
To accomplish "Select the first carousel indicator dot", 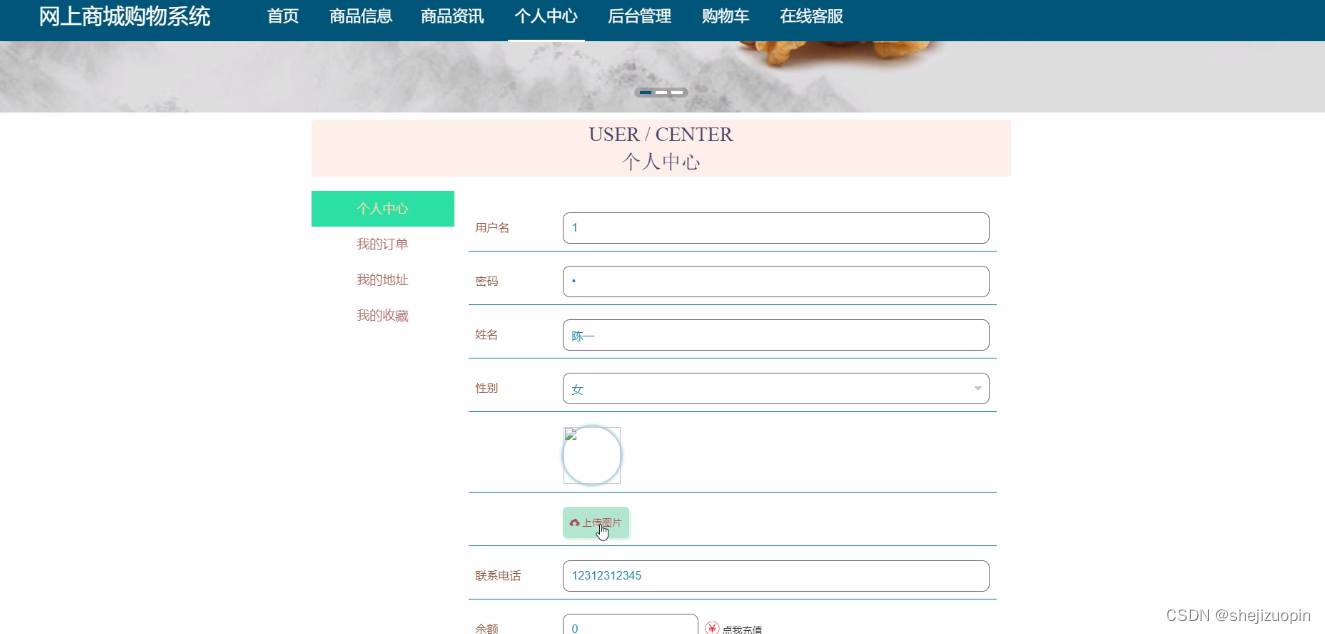I will [x=645, y=91].
